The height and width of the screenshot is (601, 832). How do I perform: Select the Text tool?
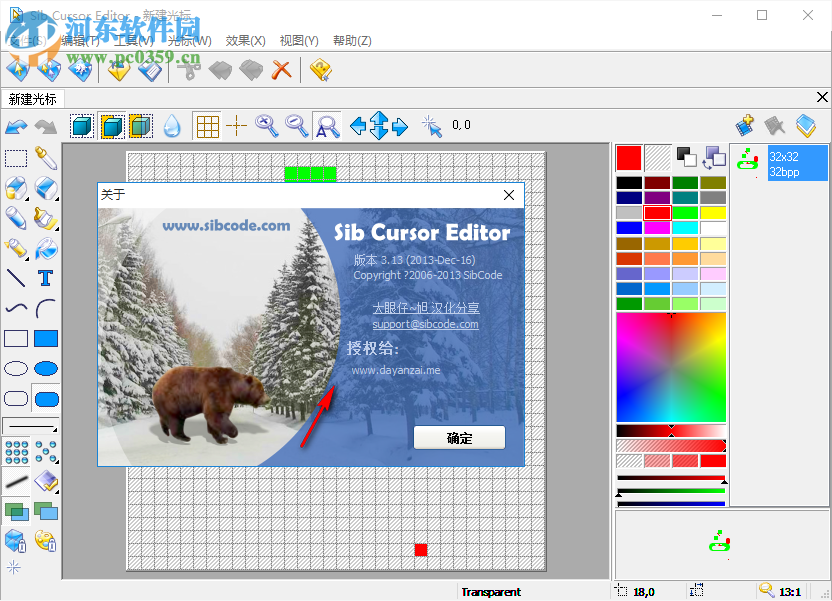tap(45, 278)
